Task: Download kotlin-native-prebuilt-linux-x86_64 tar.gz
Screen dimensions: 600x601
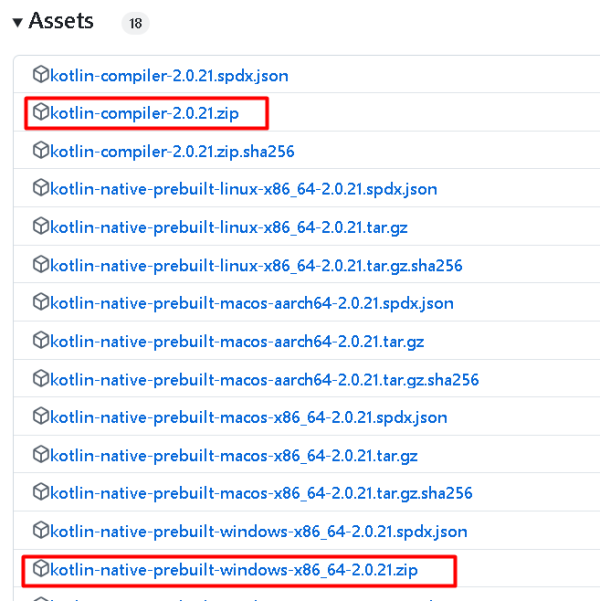Action: pyautogui.click(x=229, y=227)
